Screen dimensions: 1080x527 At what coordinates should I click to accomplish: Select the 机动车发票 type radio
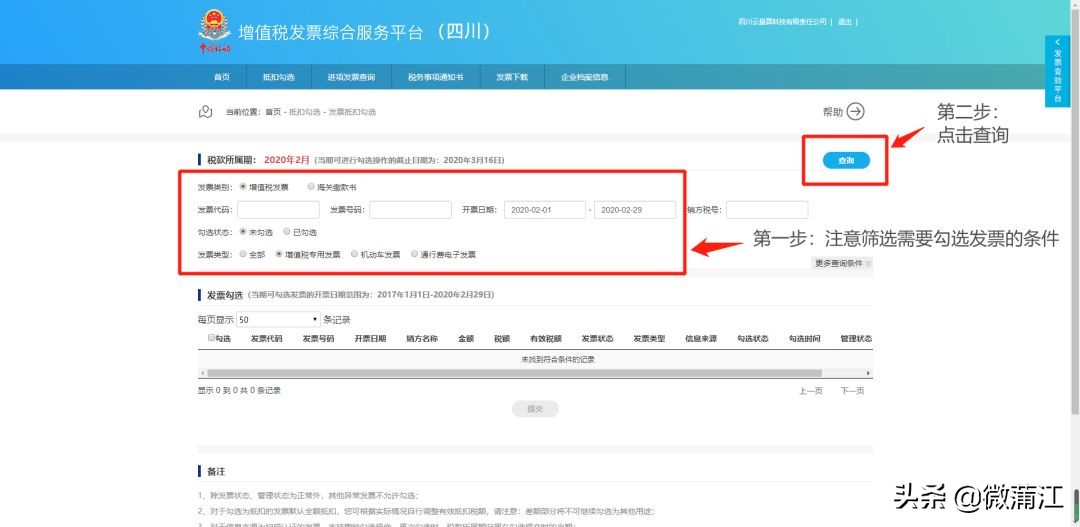click(355, 254)
